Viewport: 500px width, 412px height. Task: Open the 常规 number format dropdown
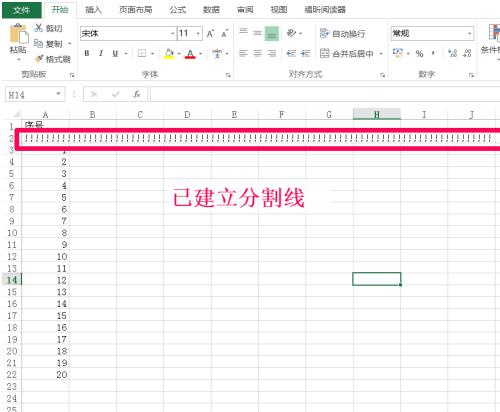[470, 33]
